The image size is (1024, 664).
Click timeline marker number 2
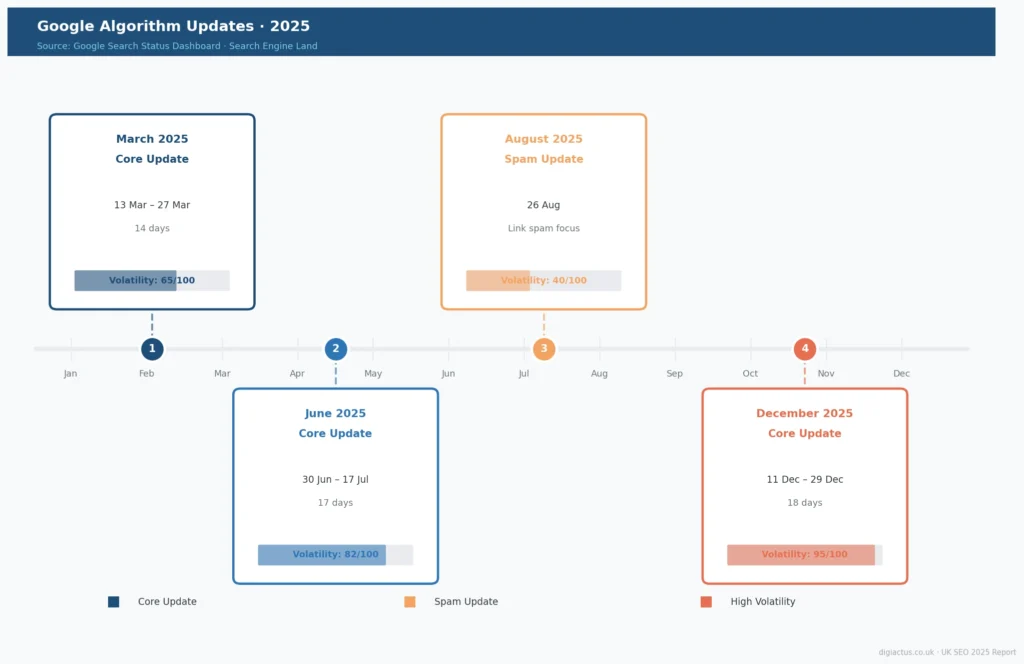click(x=336, y=349)
